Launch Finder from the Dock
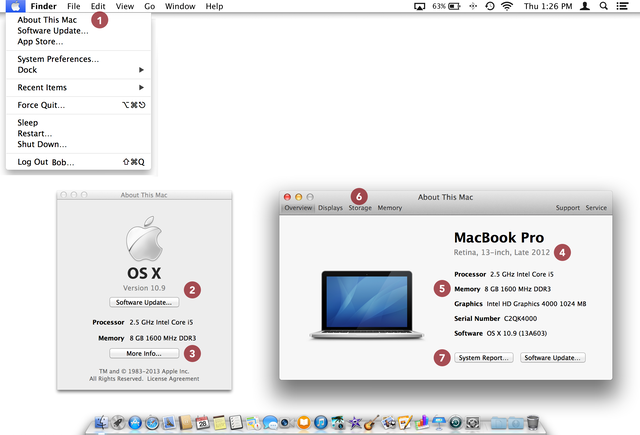The height and width of the screenshot is (435, 640). 101,423
